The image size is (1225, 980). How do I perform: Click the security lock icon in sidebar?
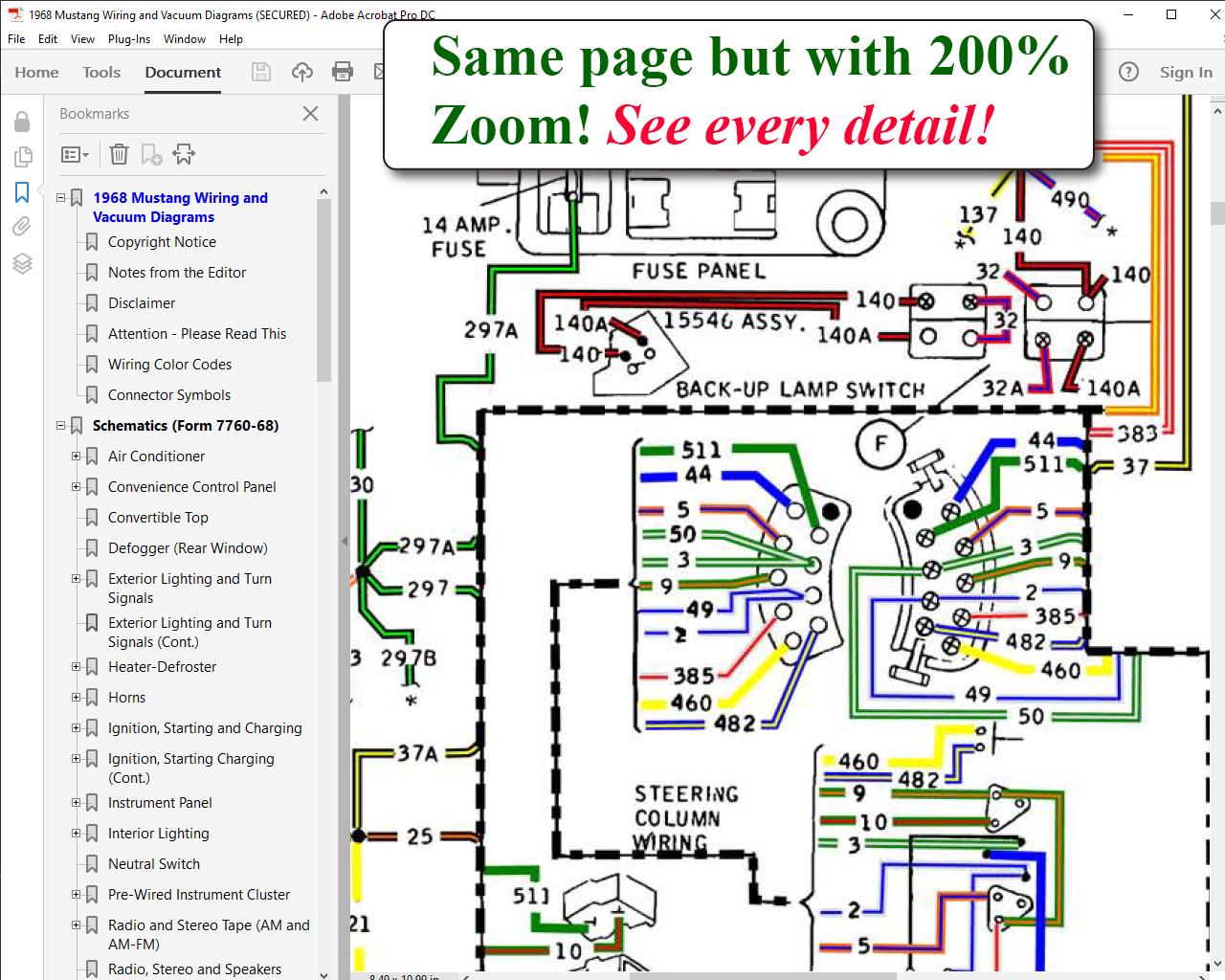[22, 120]
